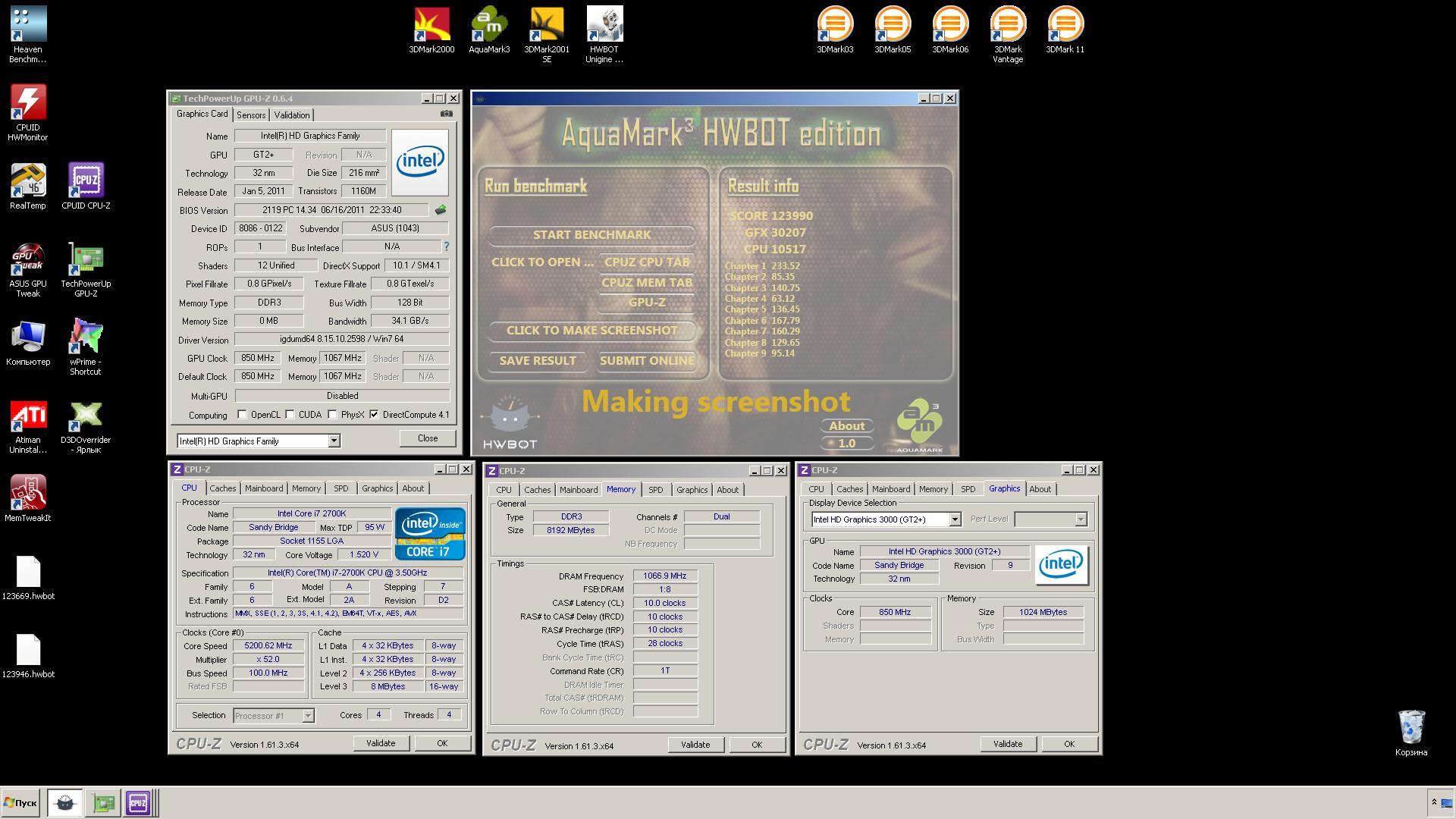This screenshot has height=819, width=1456.
Task: Launch RealTemp desktop icon
Action: (28, 186)
